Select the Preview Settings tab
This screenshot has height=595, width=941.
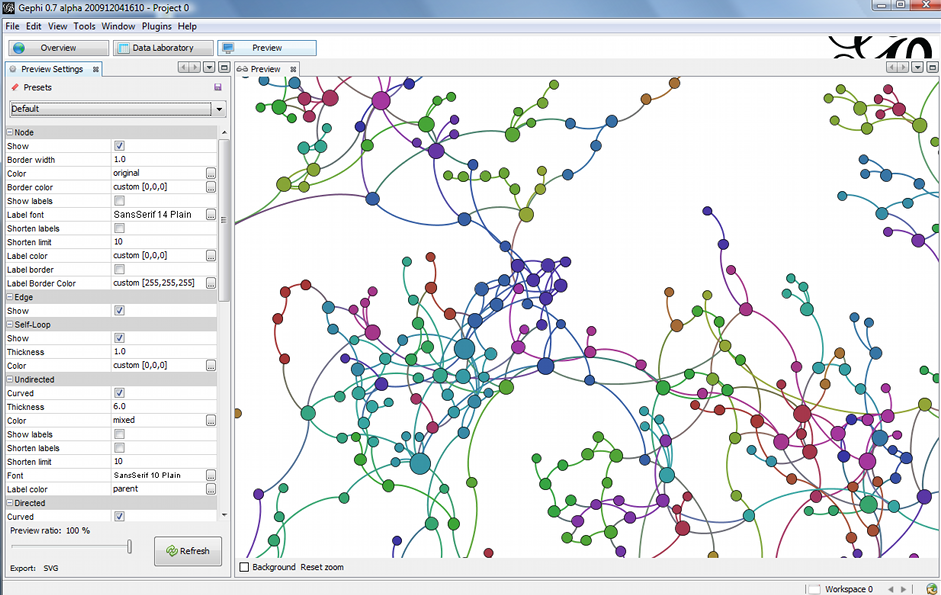point(52,69)
